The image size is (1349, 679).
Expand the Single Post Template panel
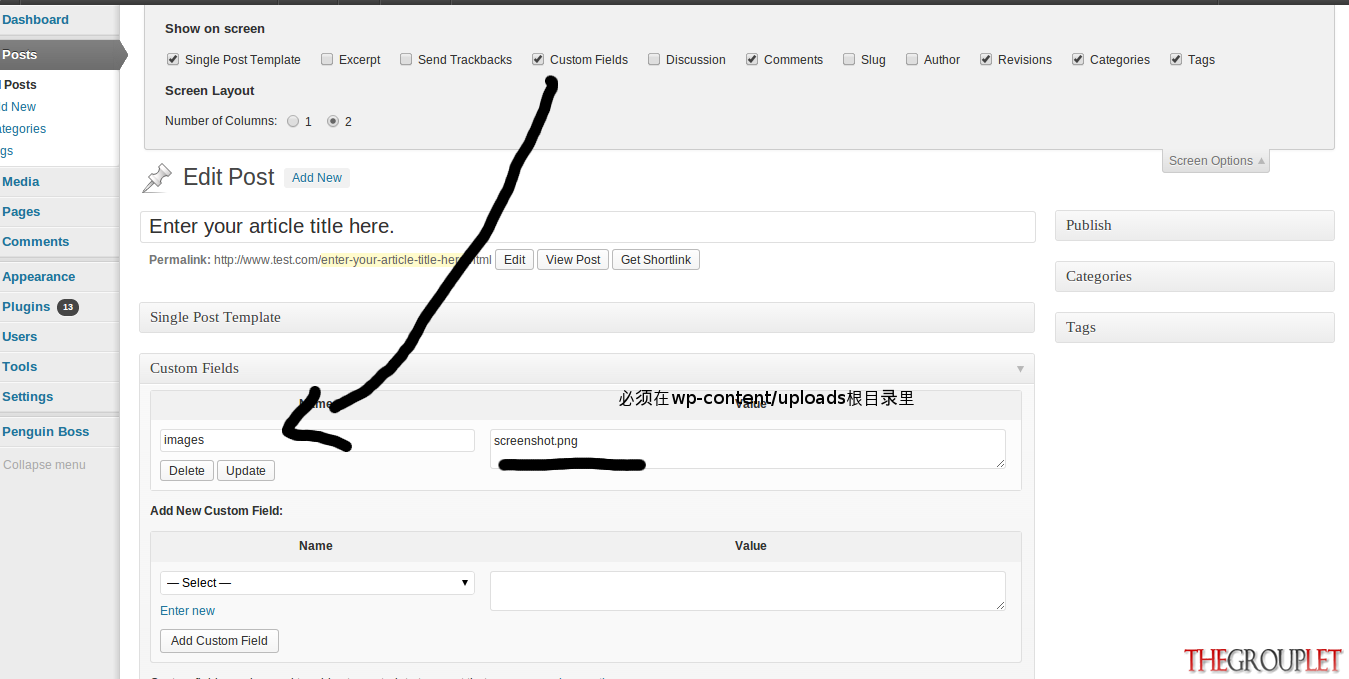coord(587,317)
